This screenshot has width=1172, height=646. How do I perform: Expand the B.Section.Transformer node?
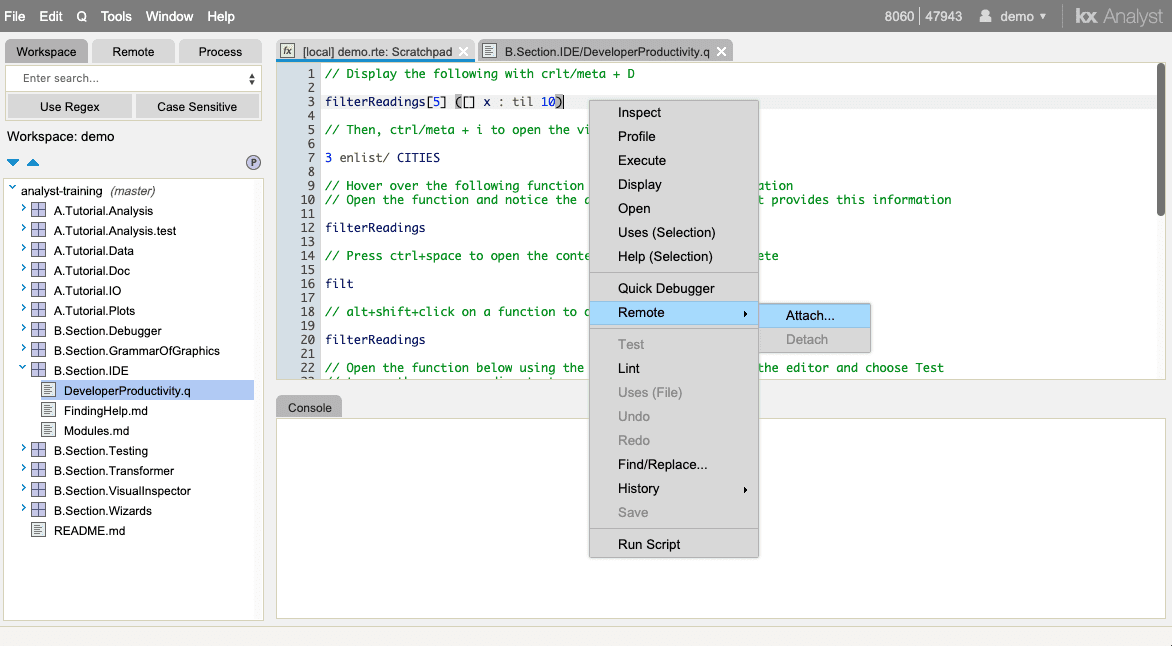point(23,470)
